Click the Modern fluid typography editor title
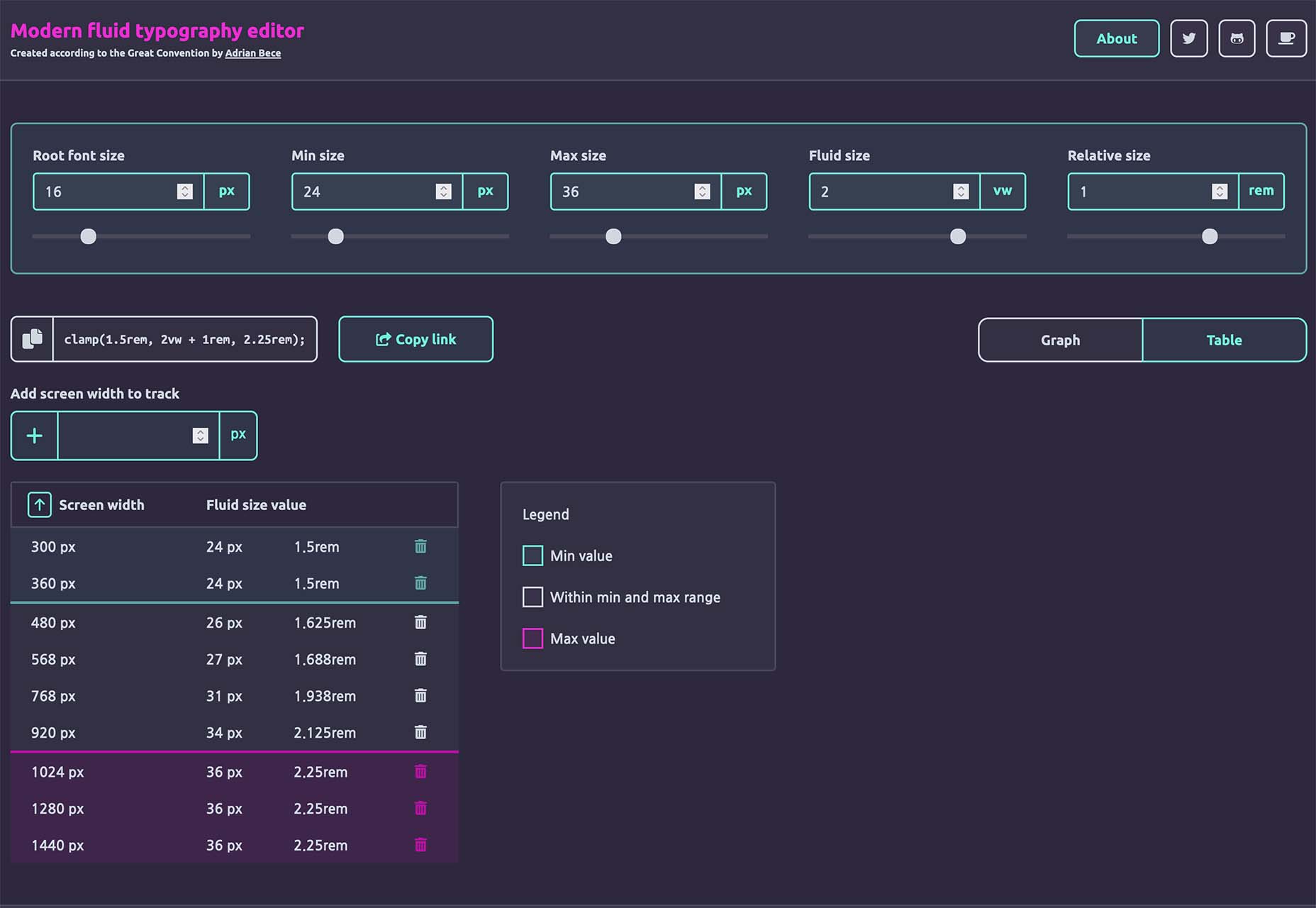1316x908 pixels. tap(157, 31)
